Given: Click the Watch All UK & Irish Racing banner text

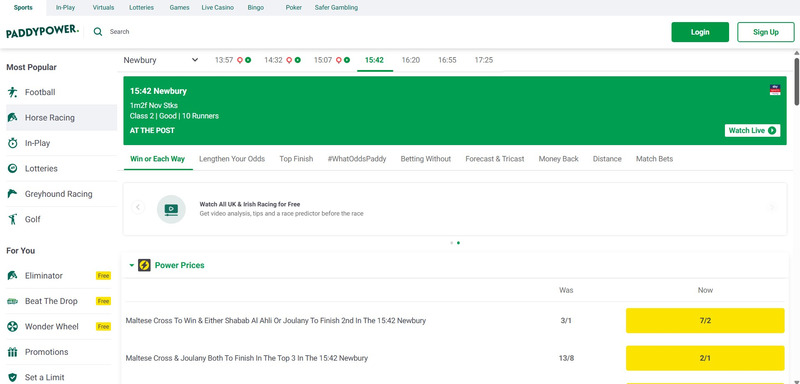Looking at the screenshot, I should pyautogui.click(x=249, y=204).
